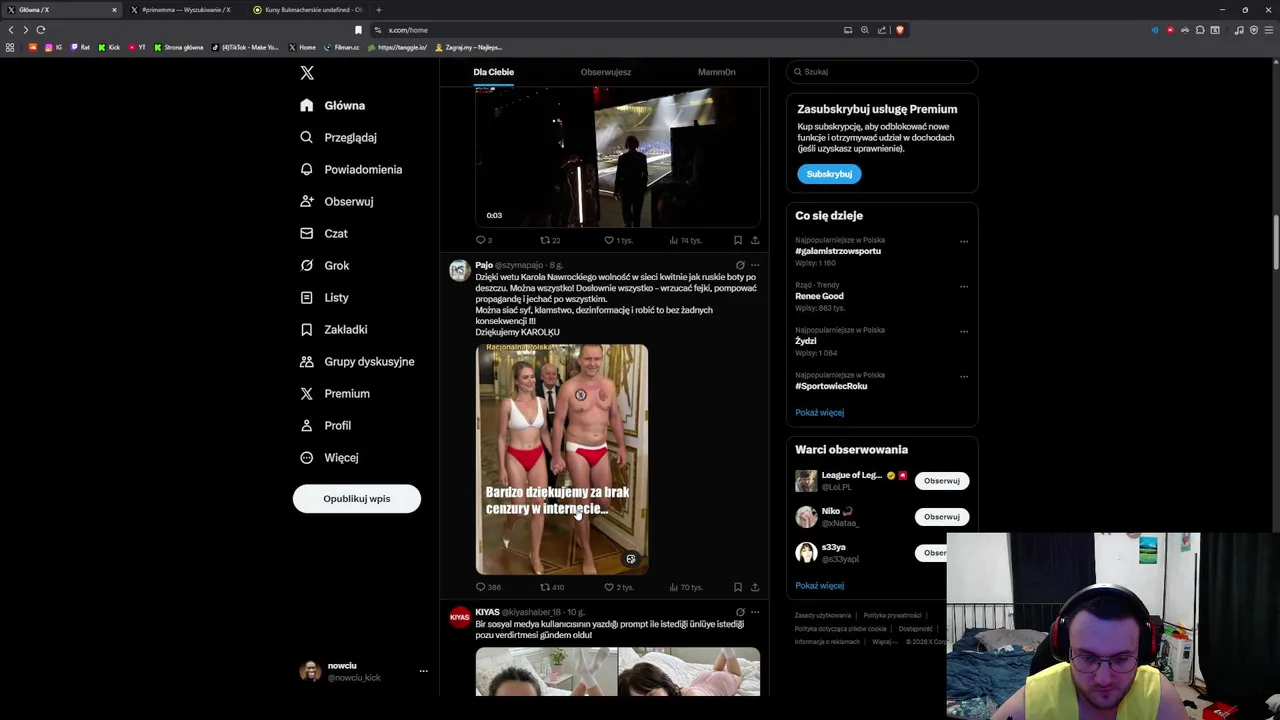Bookmark Pajo's post
1280x720 pixels.
click(x=738, y=587)
